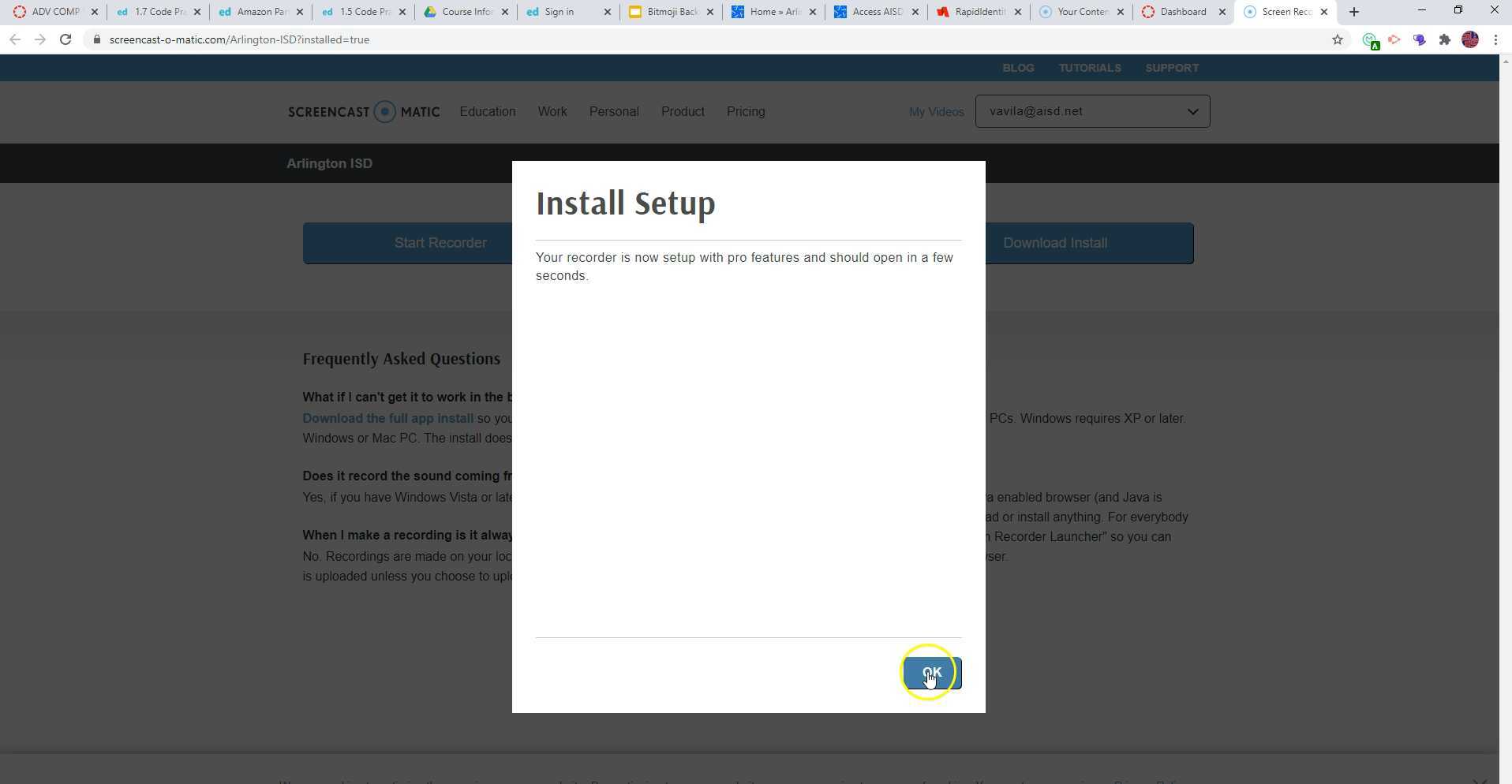Click the browser back arrow icon
Viewport: 1512px width, 784px height.
tap(15, 39)
